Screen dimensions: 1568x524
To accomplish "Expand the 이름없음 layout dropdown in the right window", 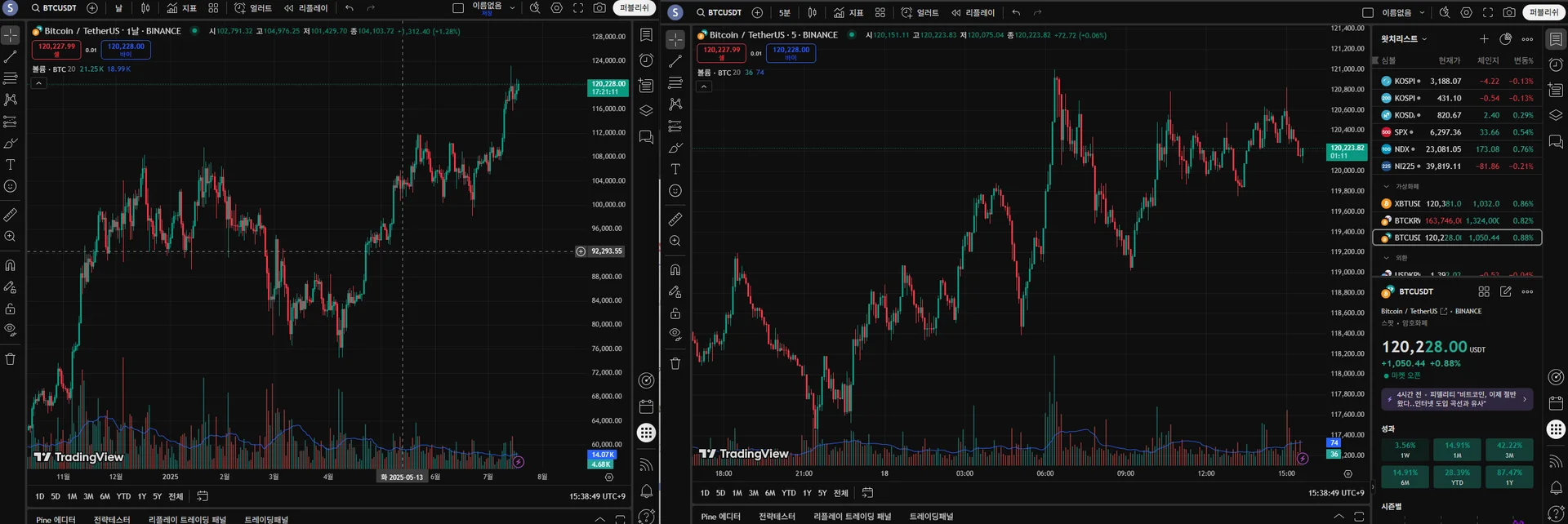I will (x=1422, y=12).
